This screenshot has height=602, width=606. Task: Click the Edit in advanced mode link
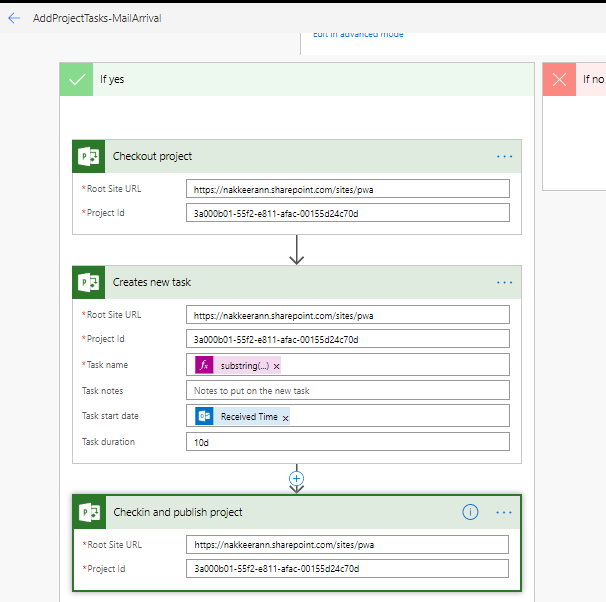(x=358, y=34)
